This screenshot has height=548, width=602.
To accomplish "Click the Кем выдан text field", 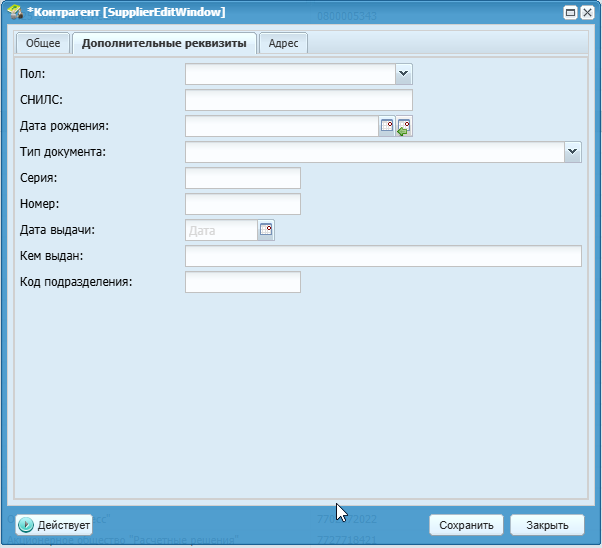I will pyautogui.click(x=383, y=256).
